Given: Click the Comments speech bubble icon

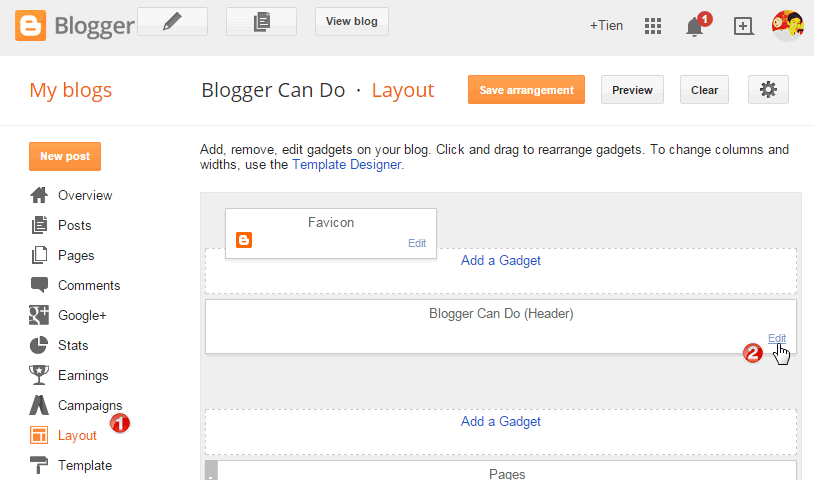Looking at the screenshot, I should pos(39,285).
